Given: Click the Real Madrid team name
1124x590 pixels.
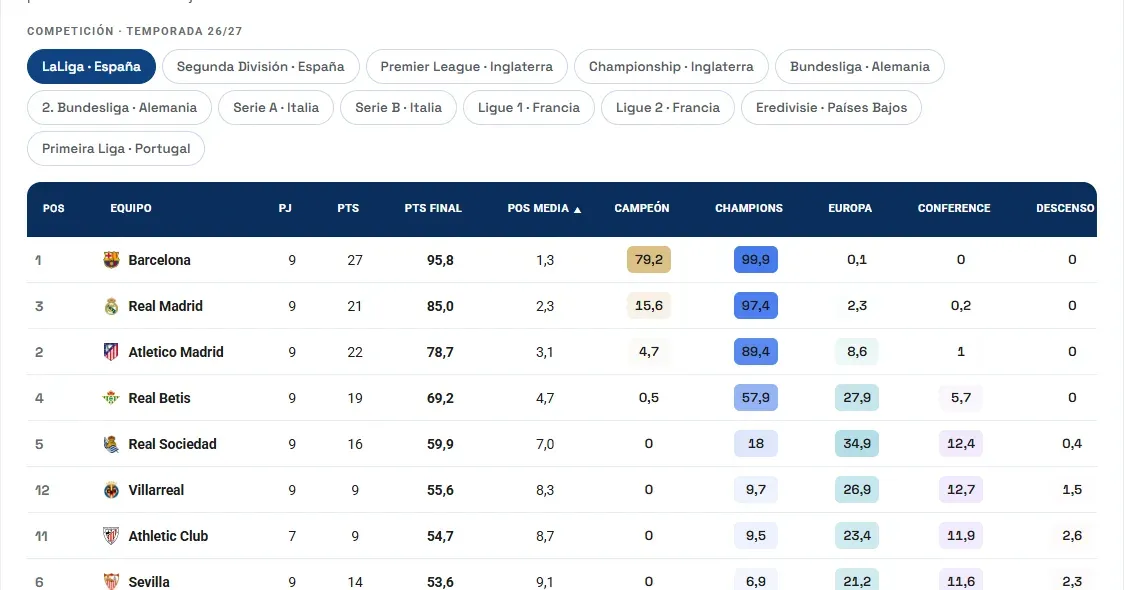Looking at the screenshot, I should coord(166,306).
